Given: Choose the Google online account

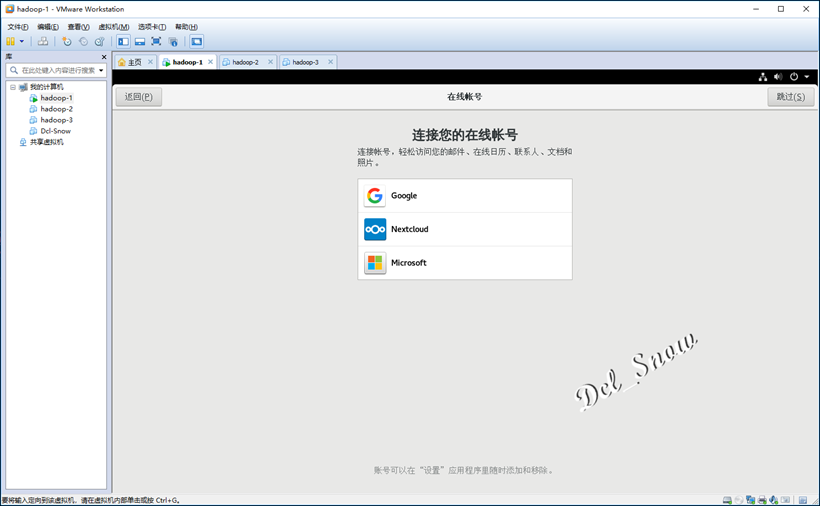Looking at the screenshot, I should point(465,196).
